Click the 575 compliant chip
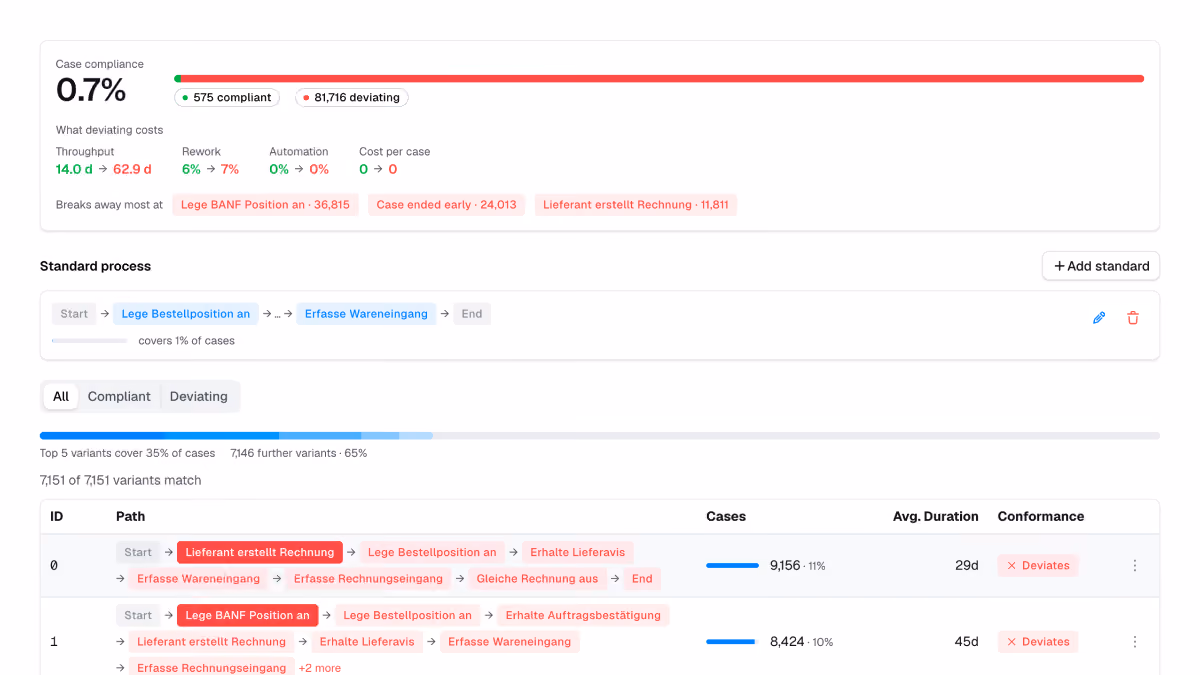Image resolution: width=1200 pixels, height=675 pixels. [x=227, y=98]
